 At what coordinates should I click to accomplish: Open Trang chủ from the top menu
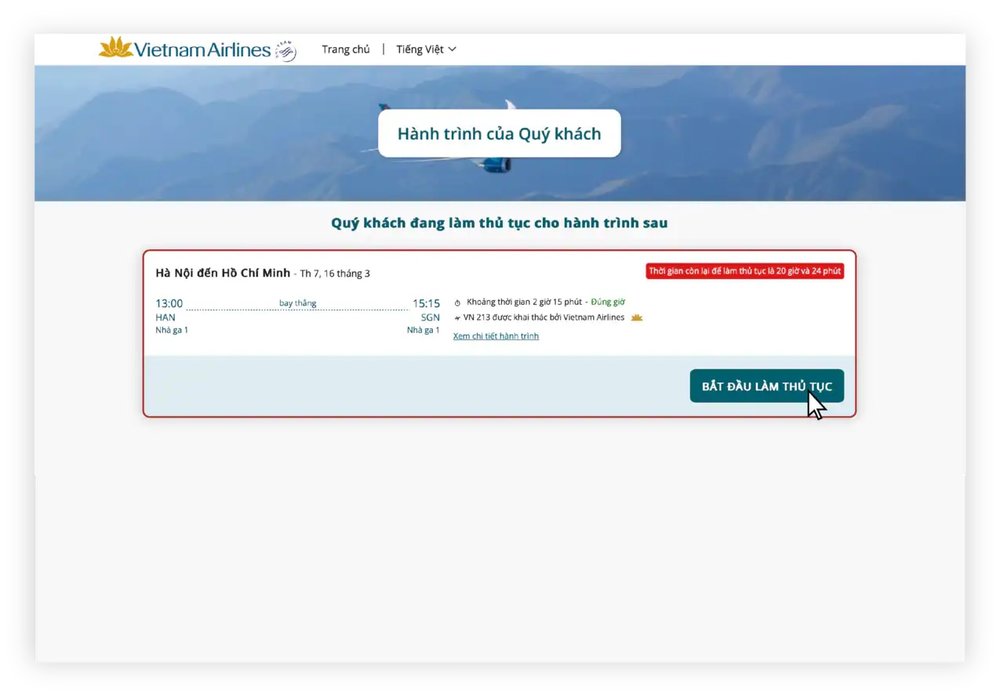pyautogui.click(x=346, y=48)
